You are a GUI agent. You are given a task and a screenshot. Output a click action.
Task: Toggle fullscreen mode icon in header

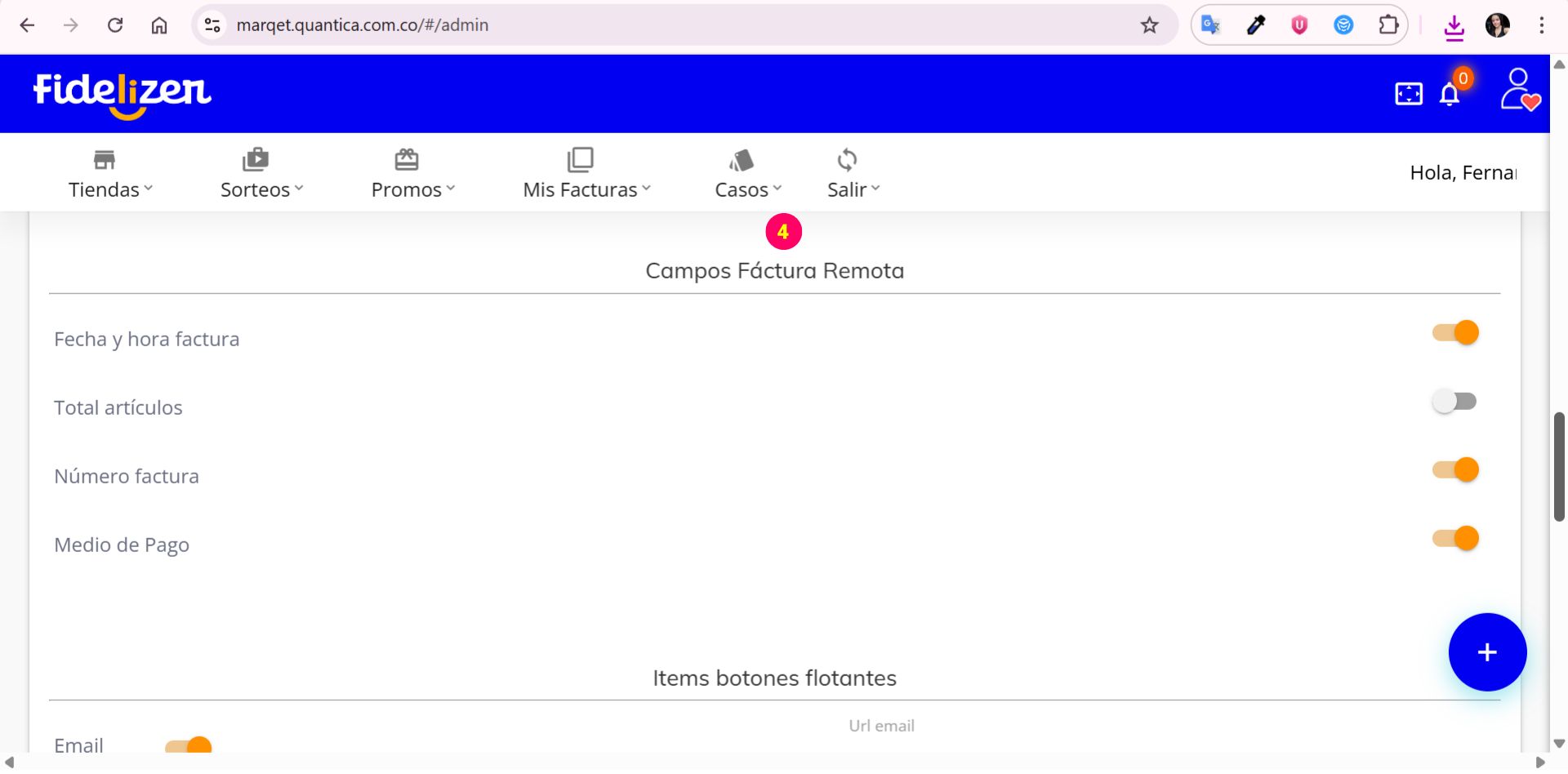point(1409,94)
